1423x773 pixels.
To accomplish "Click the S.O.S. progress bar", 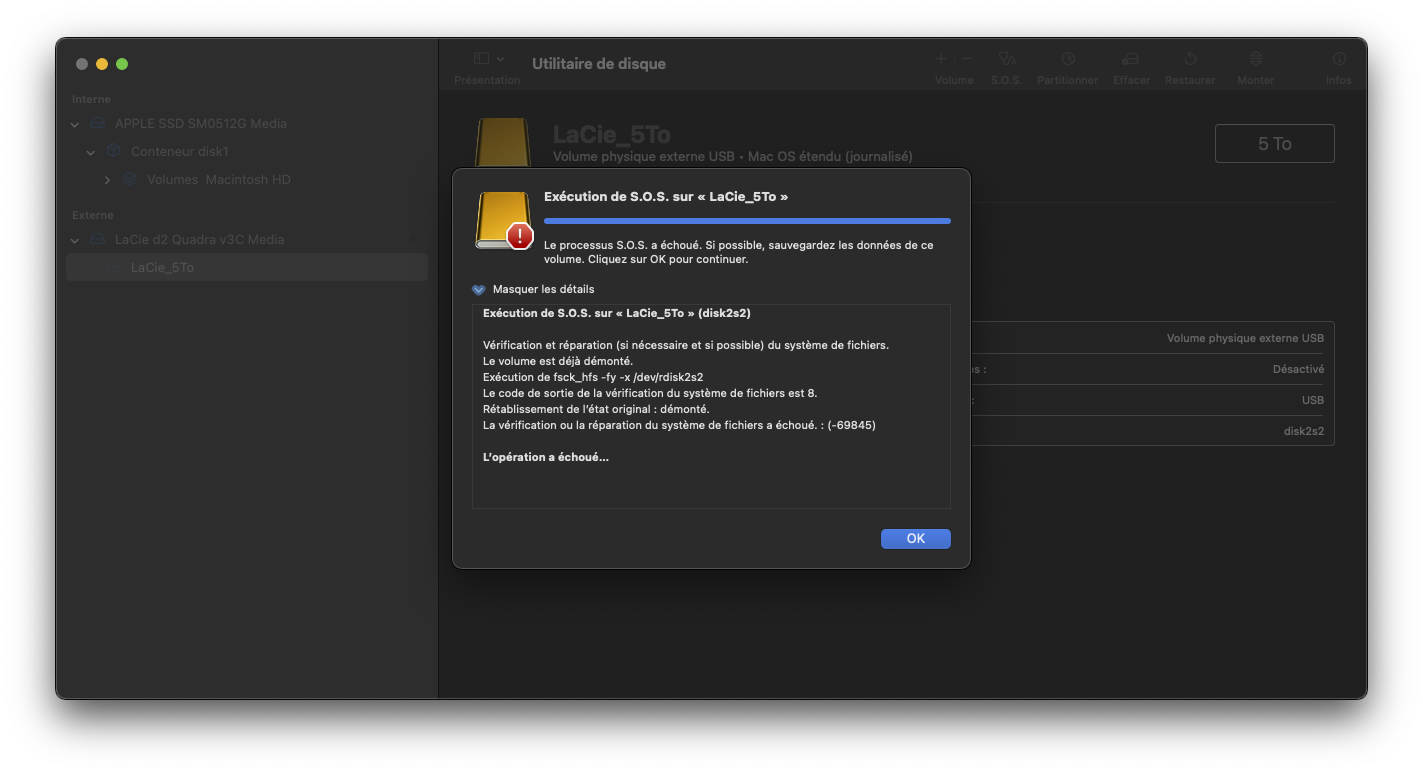I will (746, 220).
